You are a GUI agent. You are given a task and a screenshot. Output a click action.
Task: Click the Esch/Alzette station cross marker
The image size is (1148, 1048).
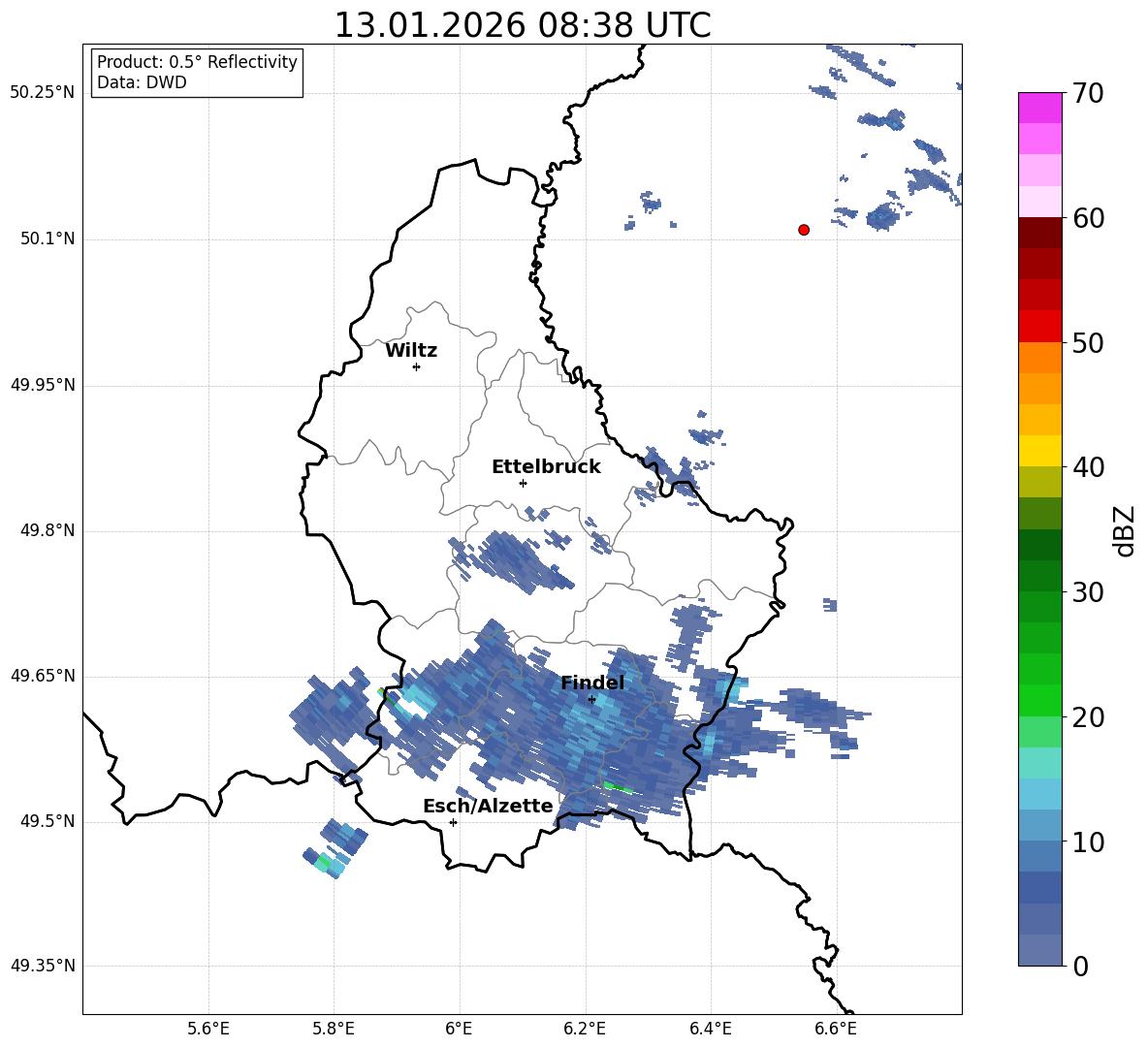tap(453, 822)
